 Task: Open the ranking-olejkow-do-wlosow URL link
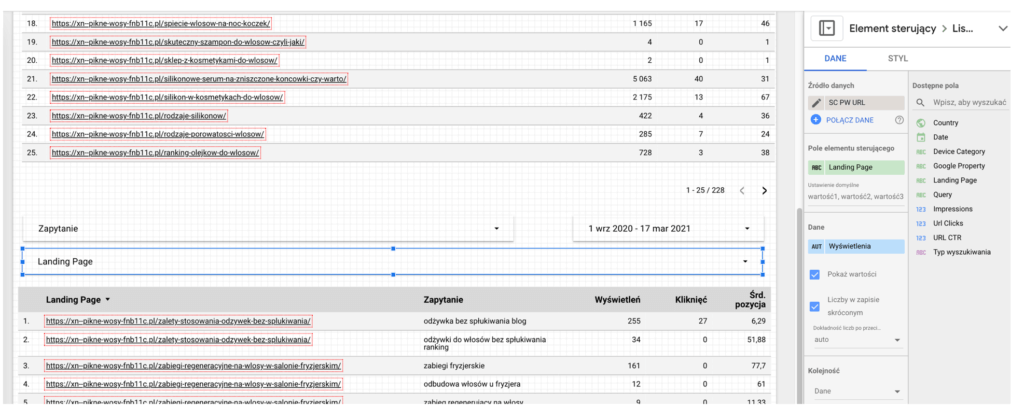[156, 153]
